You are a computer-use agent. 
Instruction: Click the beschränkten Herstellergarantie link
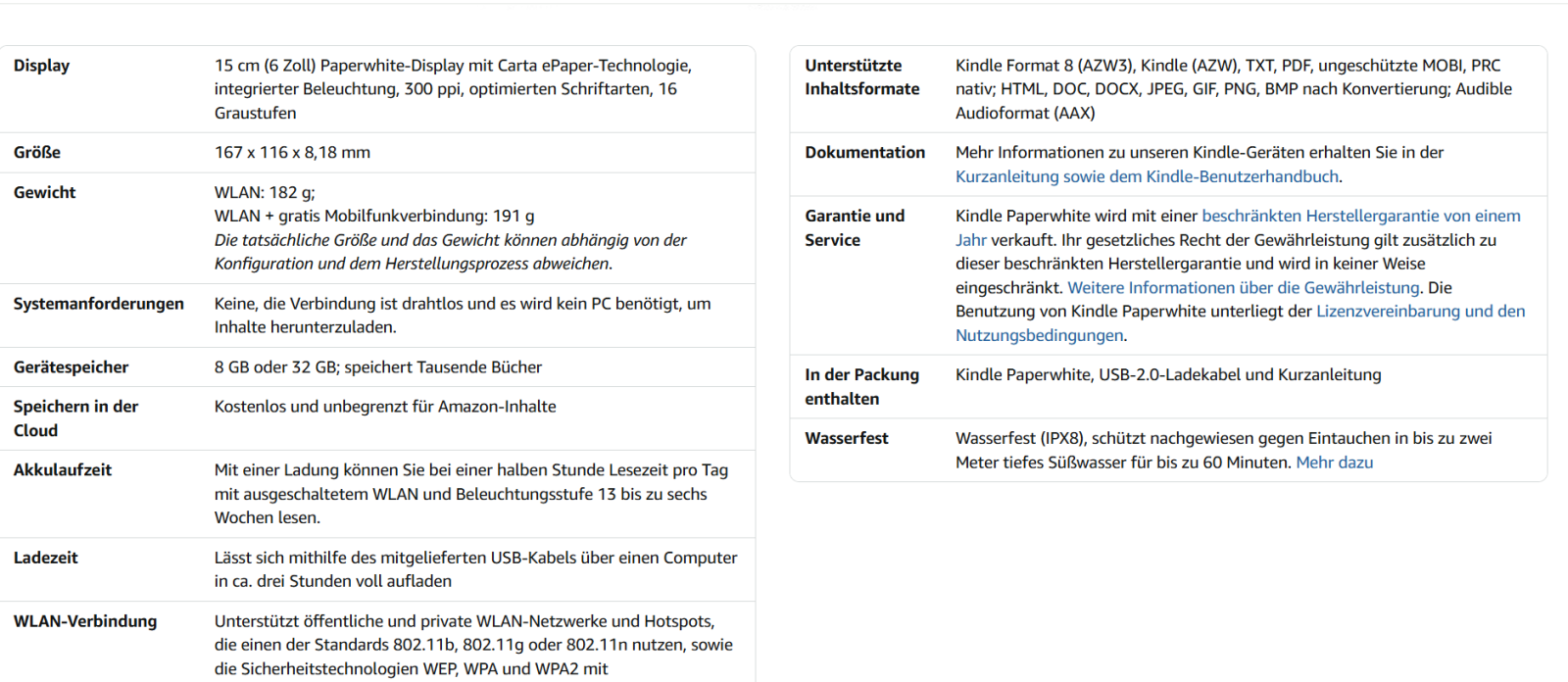[1360, 216]
